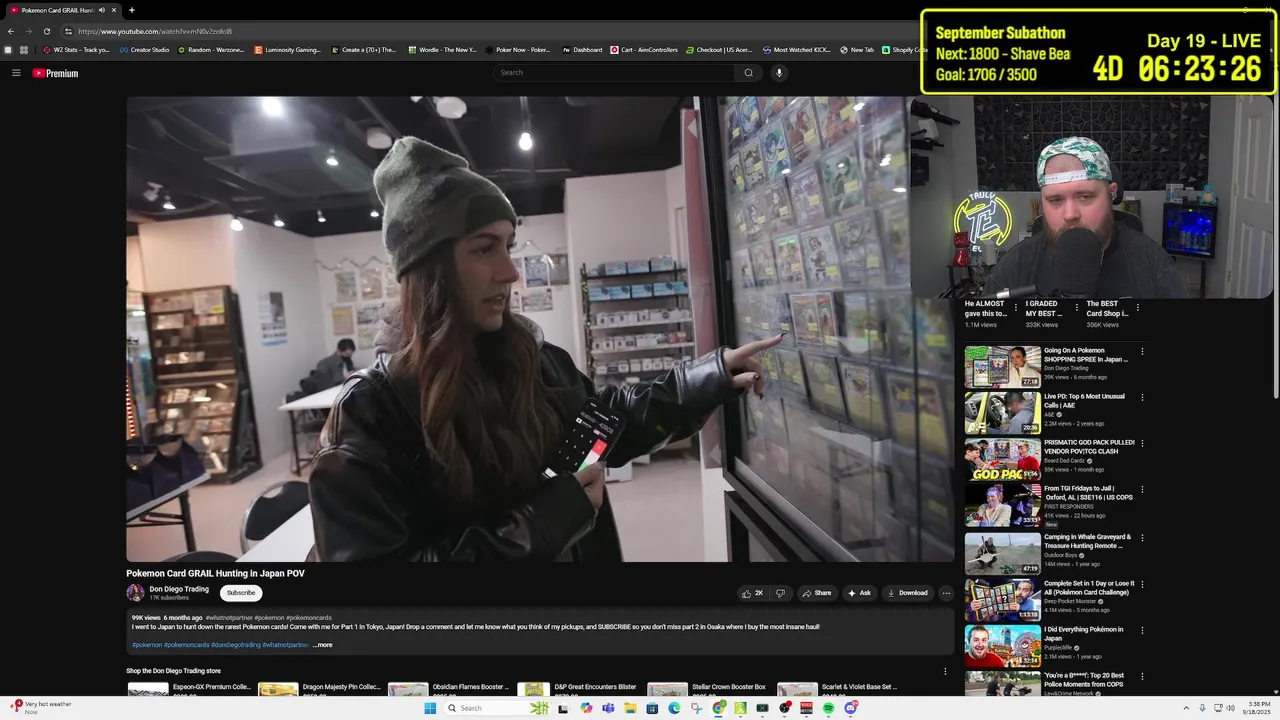1280x720 pixels.
Task: Open the browser apps grid shortcut
Action: pos(24,50)
